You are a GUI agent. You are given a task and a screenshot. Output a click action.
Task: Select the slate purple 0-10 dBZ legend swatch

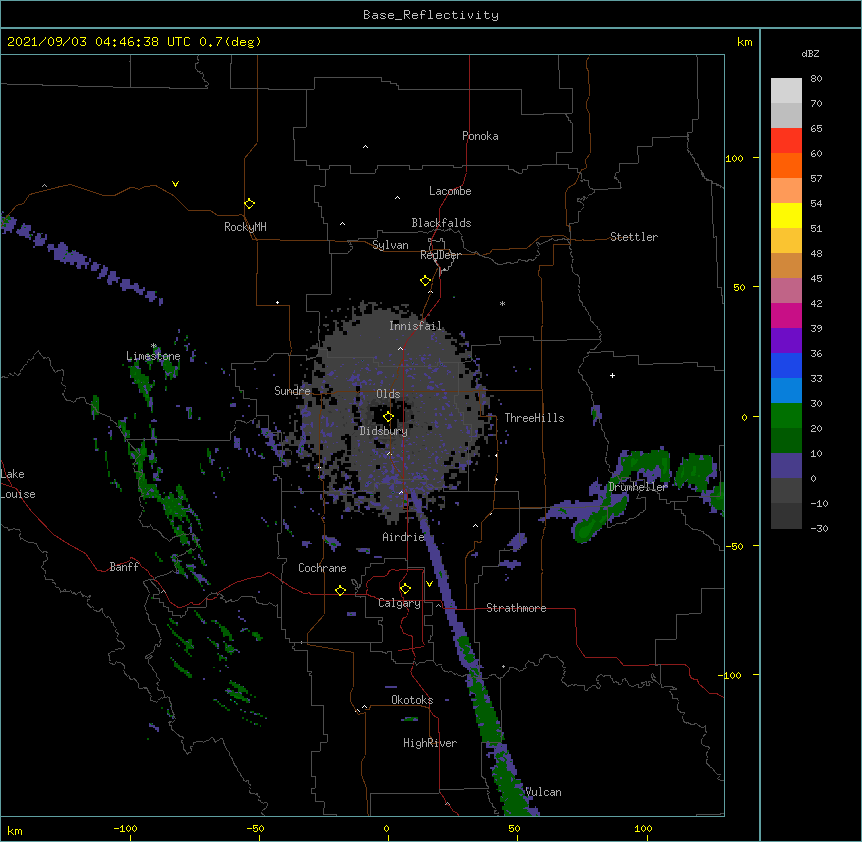[786, 466]
